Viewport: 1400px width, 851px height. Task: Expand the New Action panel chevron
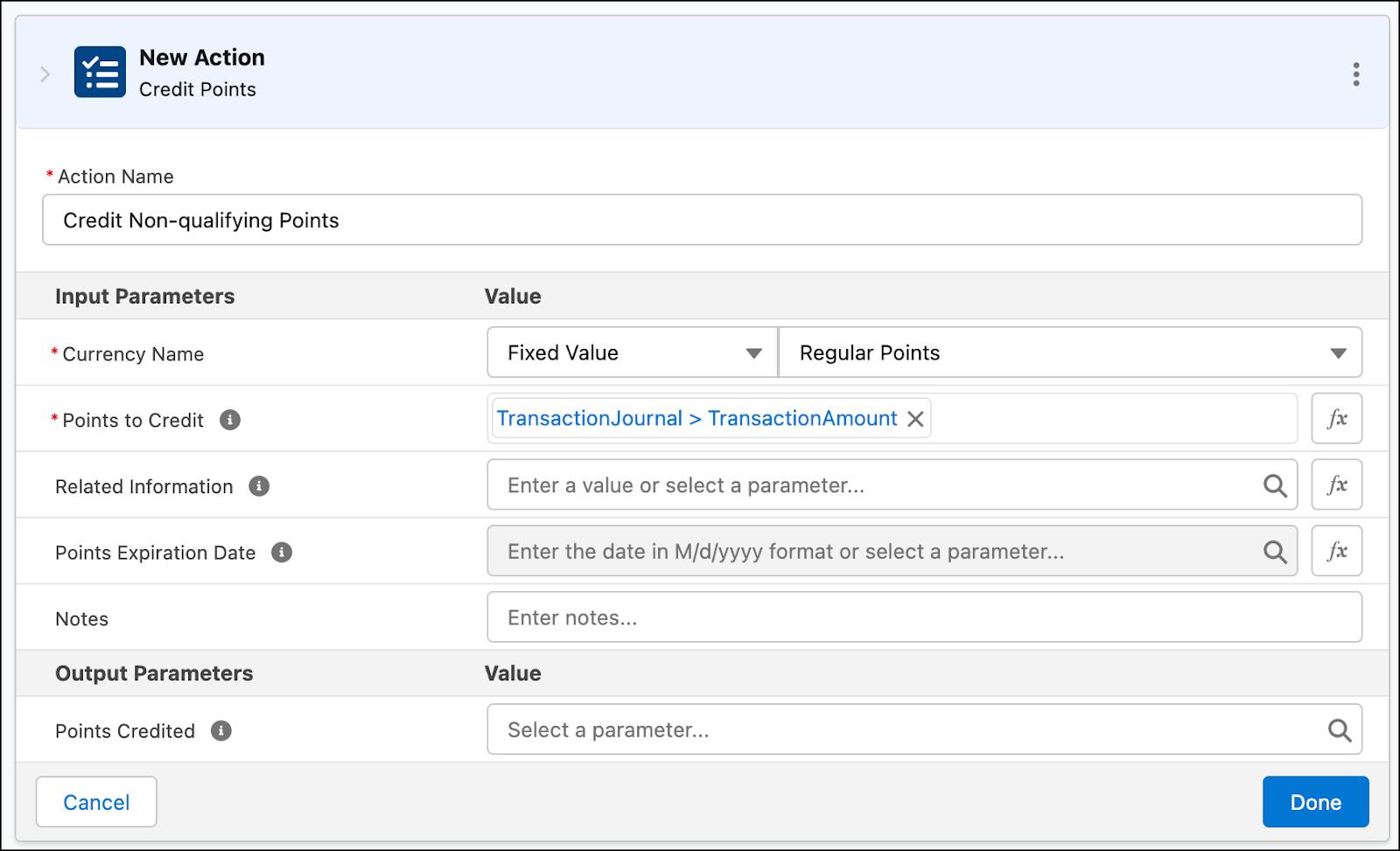(45, 73)
